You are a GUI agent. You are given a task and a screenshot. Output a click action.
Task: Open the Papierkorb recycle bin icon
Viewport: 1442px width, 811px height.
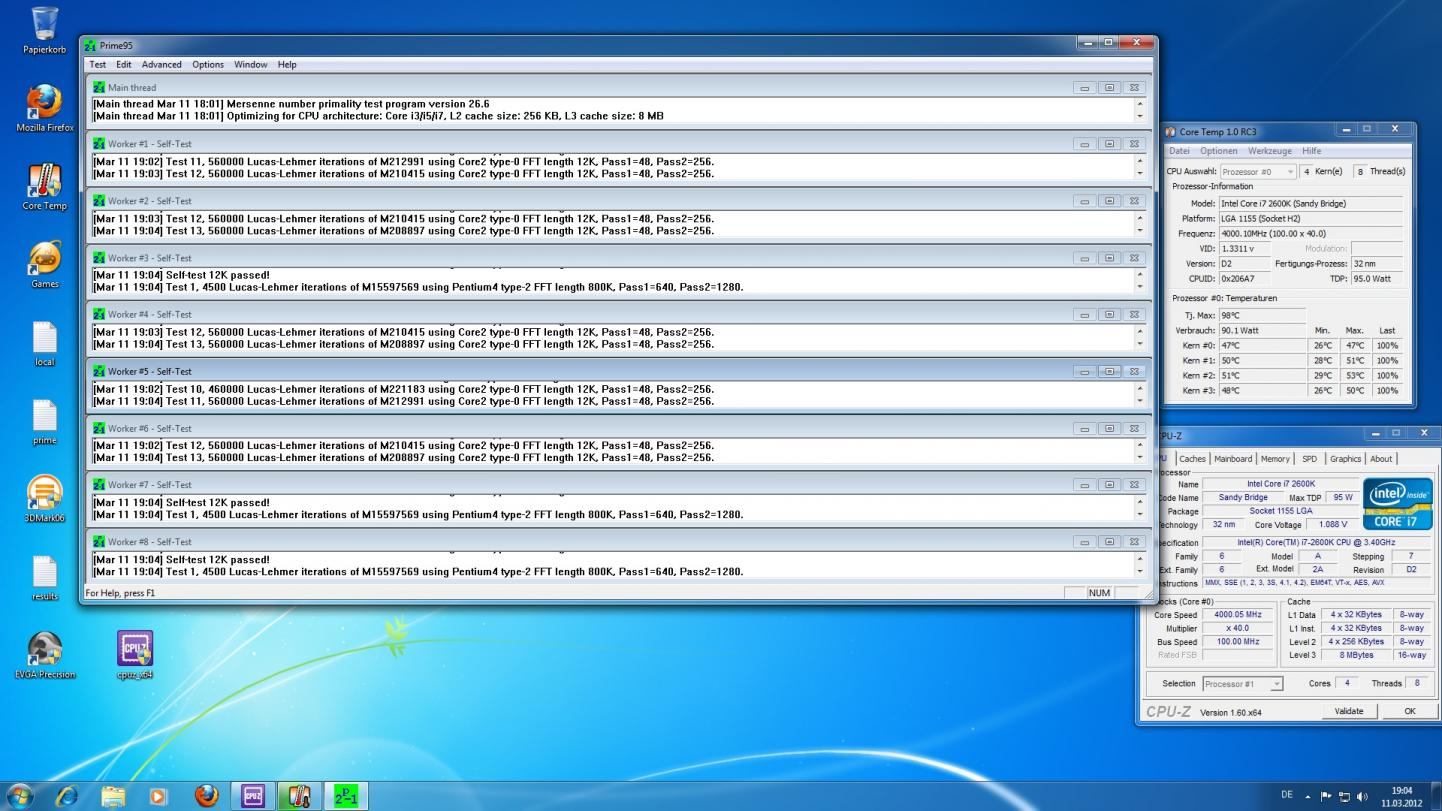(x=45, y=31)
